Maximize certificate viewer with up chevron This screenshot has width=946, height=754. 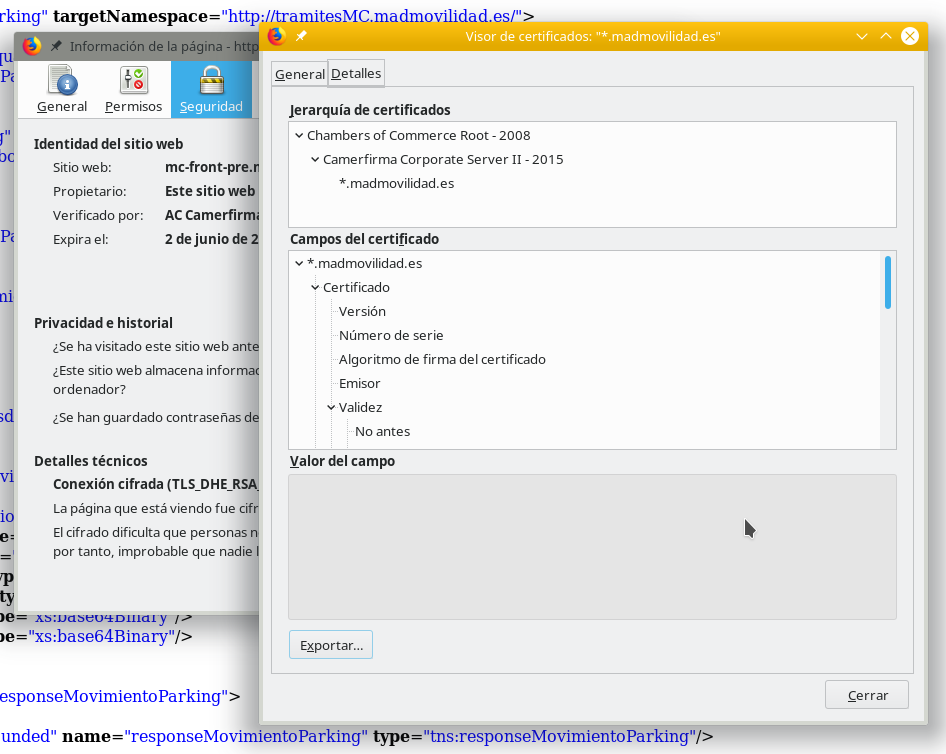(885, 36)
